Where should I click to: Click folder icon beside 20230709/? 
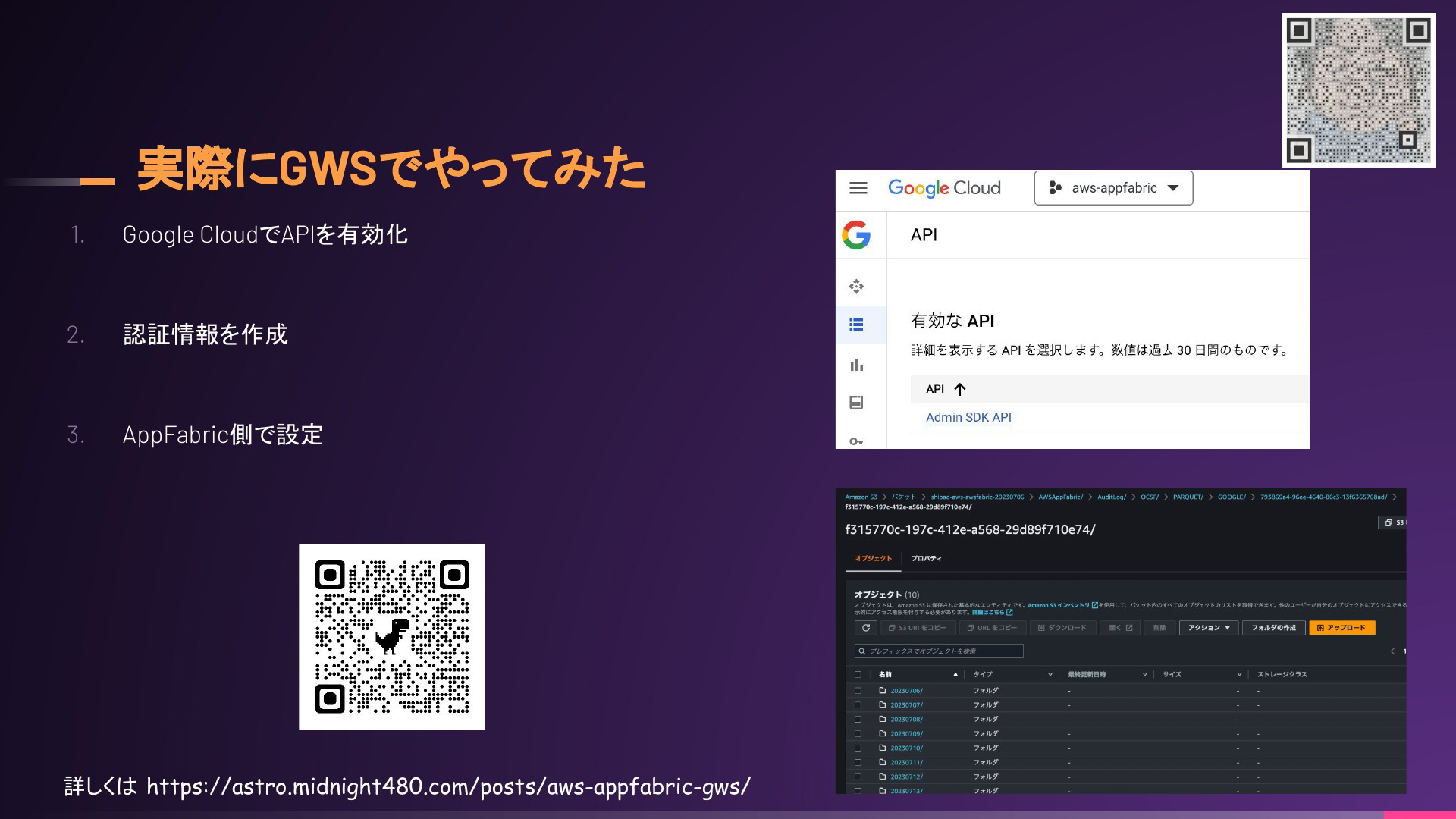[x=883, y=733]
